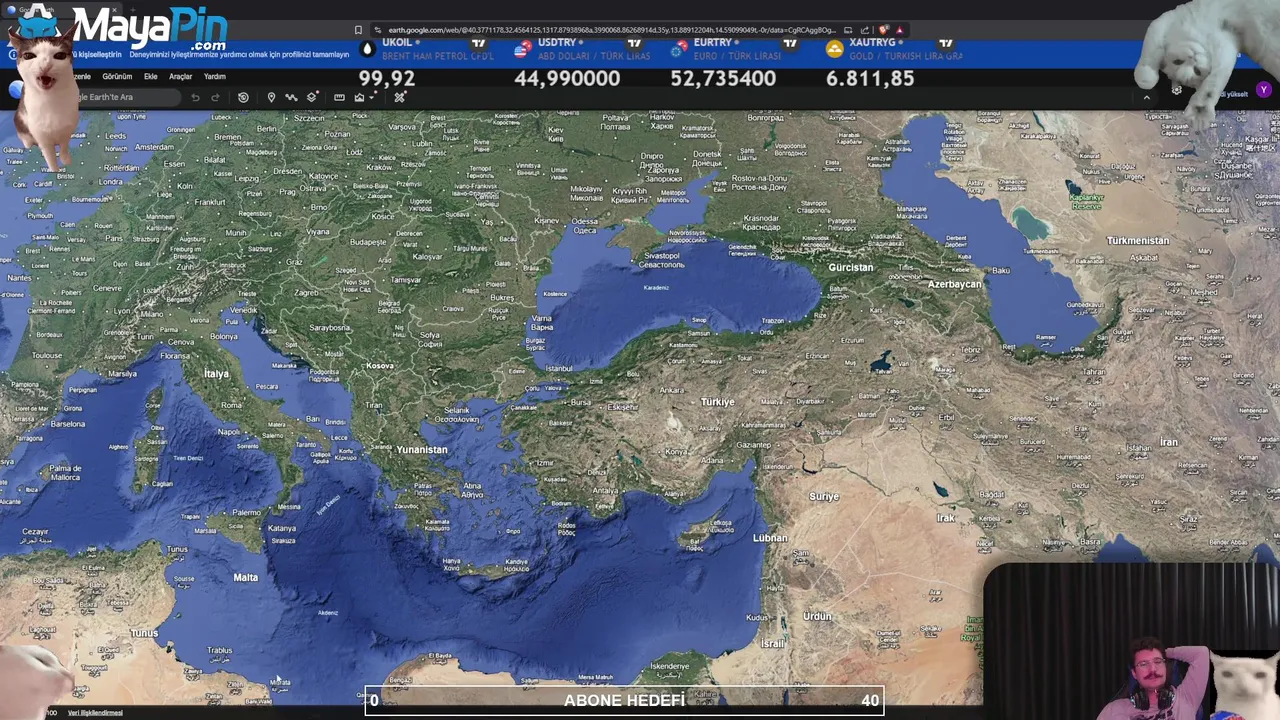Open the map layers stack icon
The image size is (1280, 720).
(313, 97)
